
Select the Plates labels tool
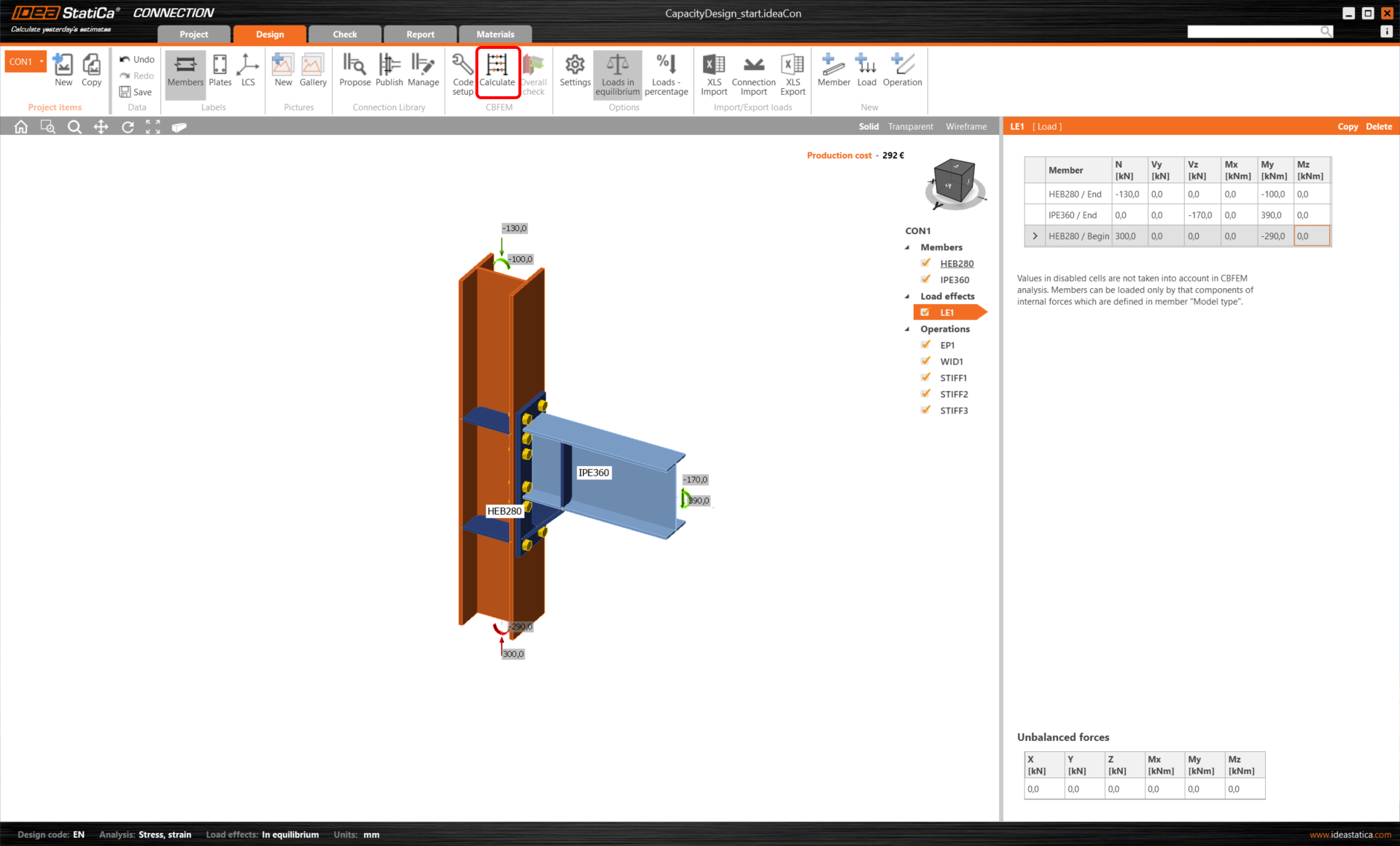point(219,72)
